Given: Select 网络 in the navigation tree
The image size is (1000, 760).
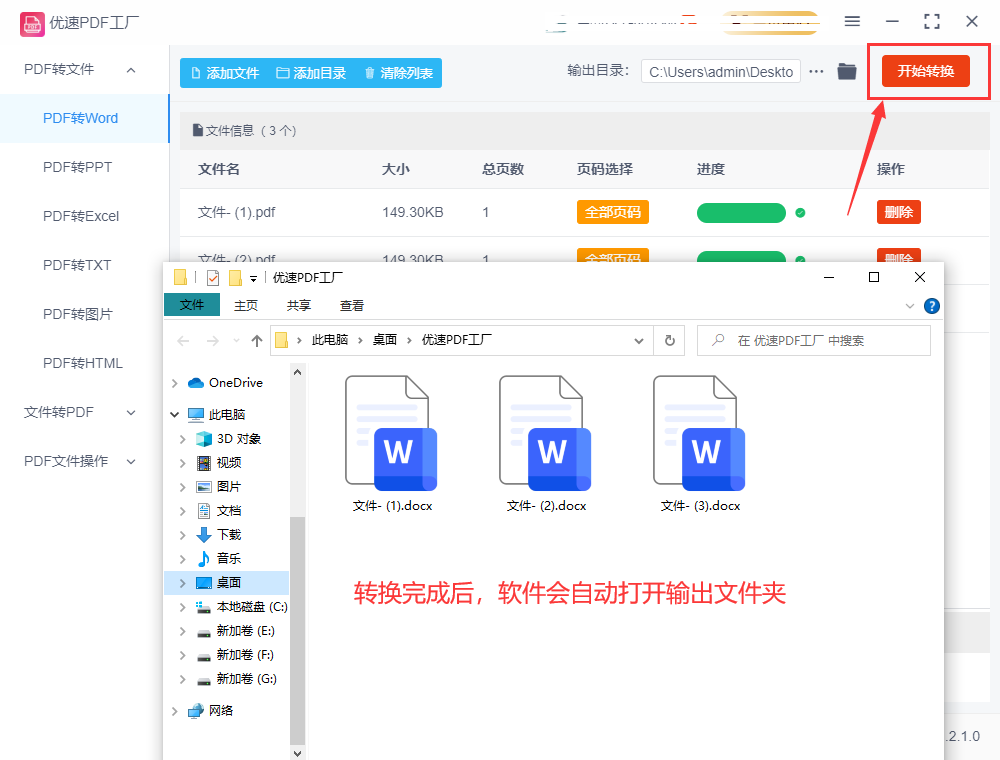Looking at the screenshot, I should click(x=210, y=711).
